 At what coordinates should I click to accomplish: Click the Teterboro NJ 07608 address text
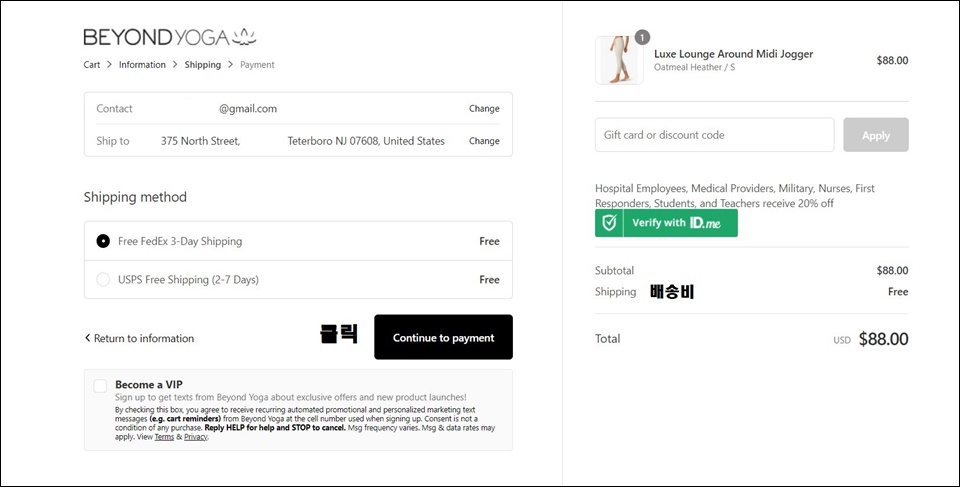pyautogui.click(x=366, y=141)
